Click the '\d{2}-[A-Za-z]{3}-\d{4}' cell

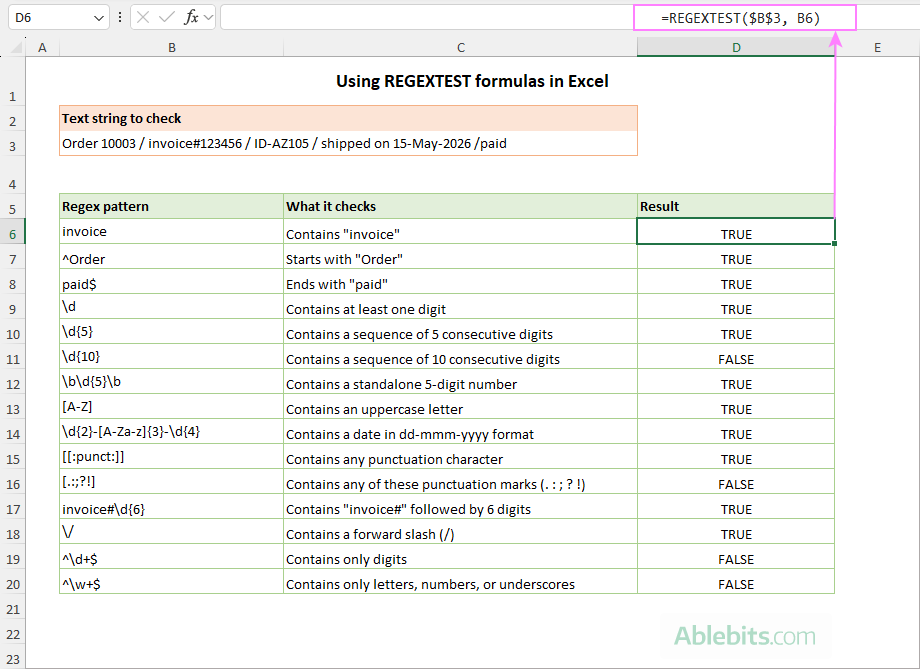(171, 431)
